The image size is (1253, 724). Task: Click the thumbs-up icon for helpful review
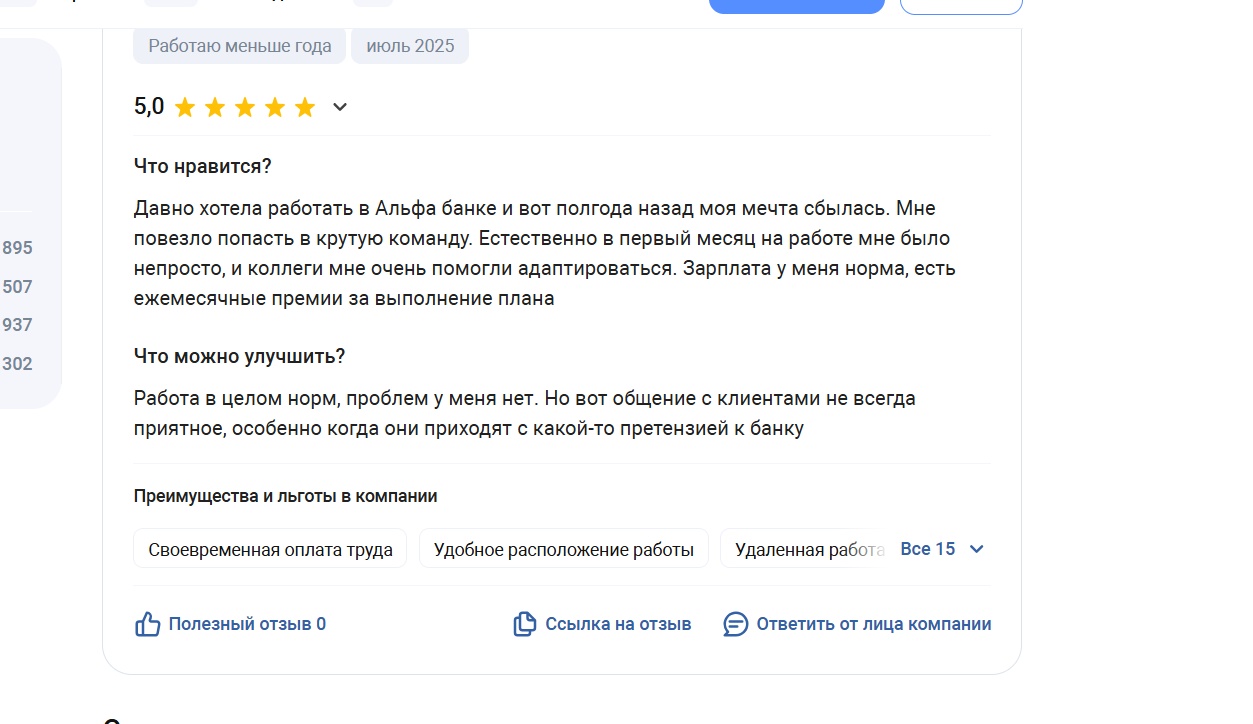click(148, 624)
